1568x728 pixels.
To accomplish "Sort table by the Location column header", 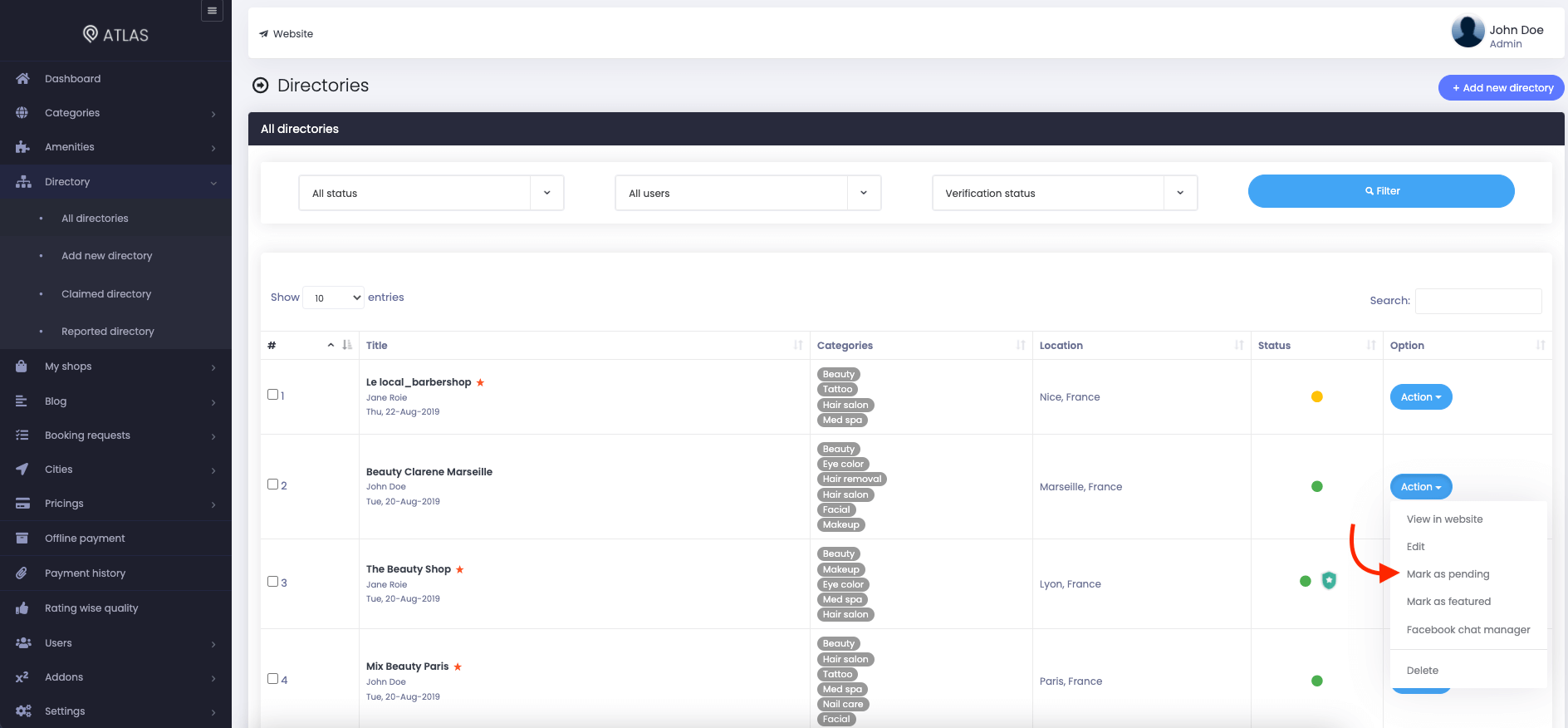I will pyautogui.click(x=1142, y=346).
